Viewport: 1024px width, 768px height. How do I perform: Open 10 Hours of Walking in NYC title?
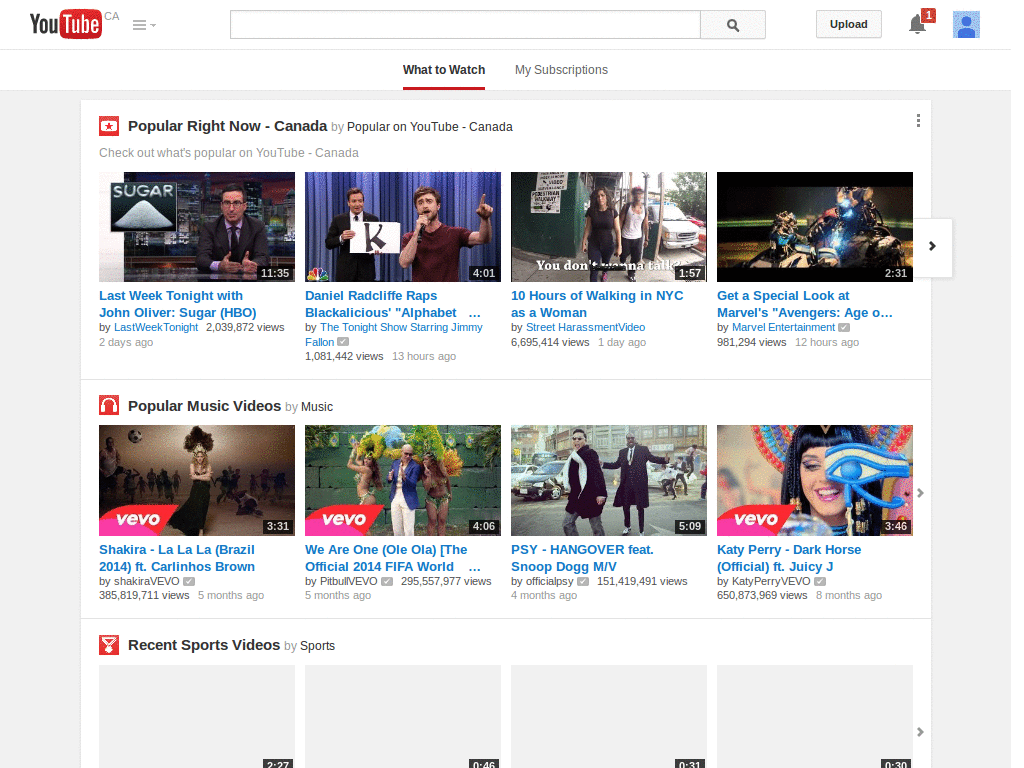coord(597,304)
